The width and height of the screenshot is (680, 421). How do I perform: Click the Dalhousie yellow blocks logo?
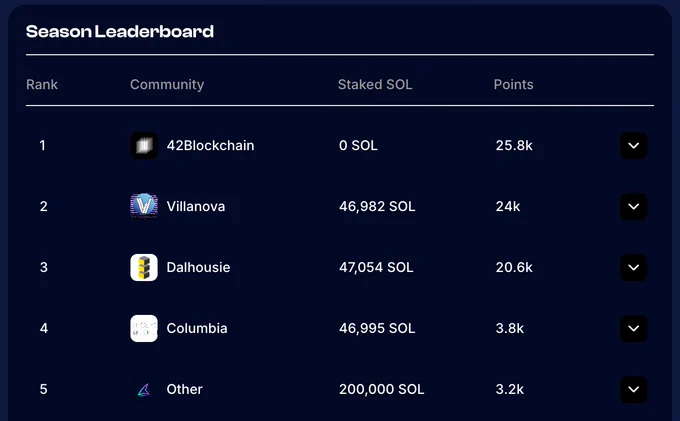(x=144, y=268)
